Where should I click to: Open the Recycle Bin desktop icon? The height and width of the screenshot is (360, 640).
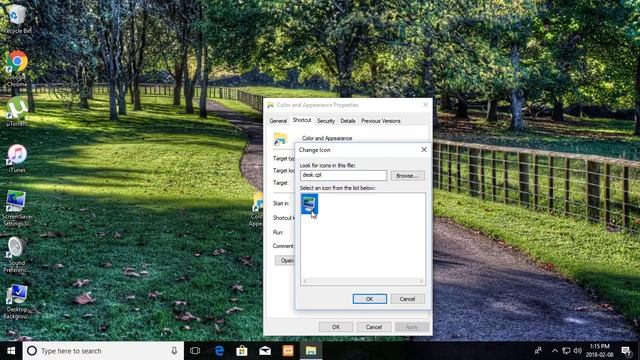[16, 19]
